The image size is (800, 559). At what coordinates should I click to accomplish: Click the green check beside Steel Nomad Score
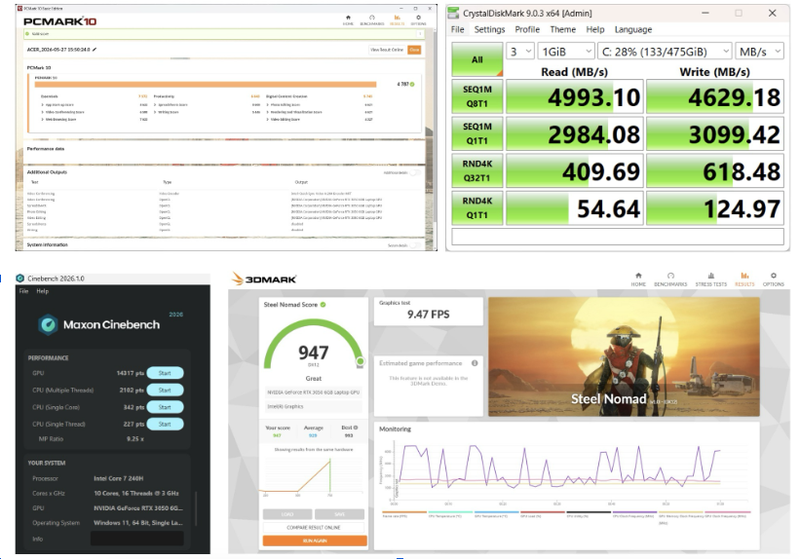pyautogui.click(x=323, y=304)
